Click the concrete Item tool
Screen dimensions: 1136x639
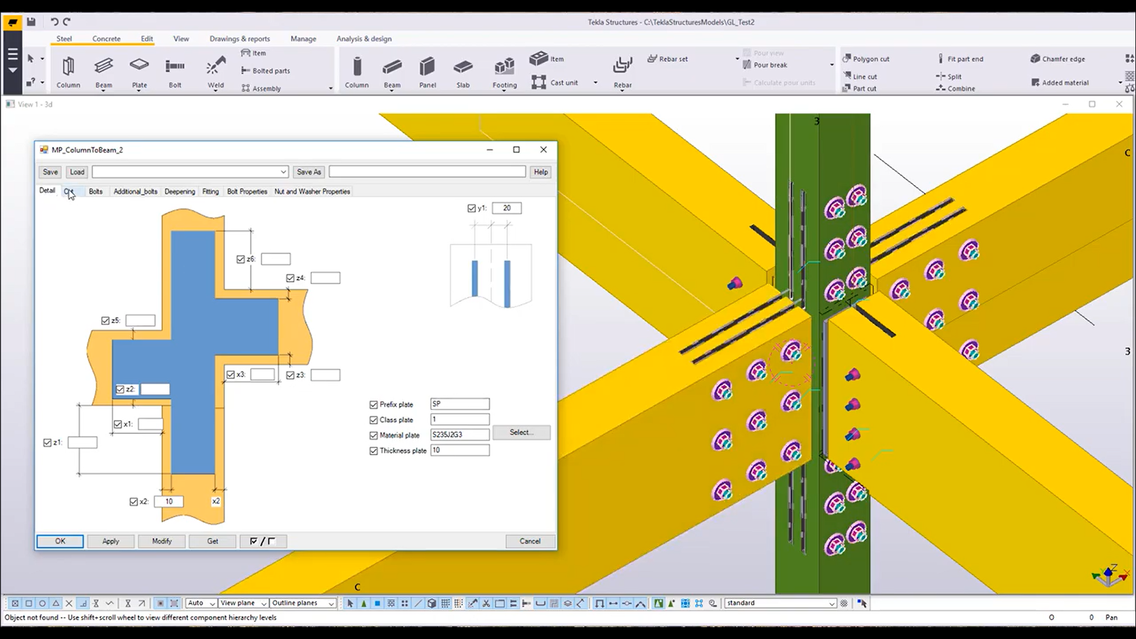point(547,58)
